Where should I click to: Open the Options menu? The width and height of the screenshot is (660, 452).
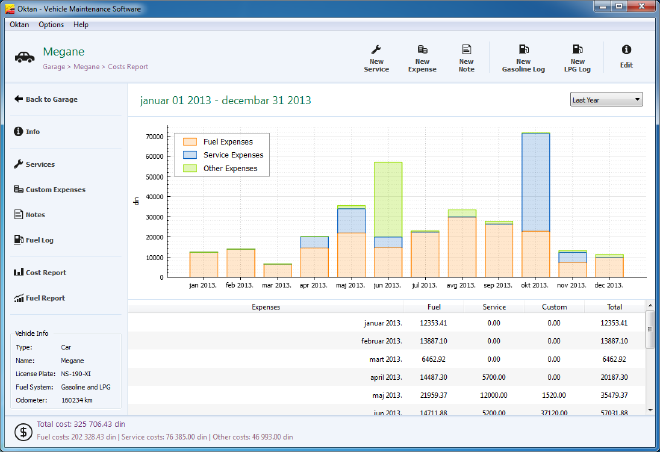tap(51, 24)
